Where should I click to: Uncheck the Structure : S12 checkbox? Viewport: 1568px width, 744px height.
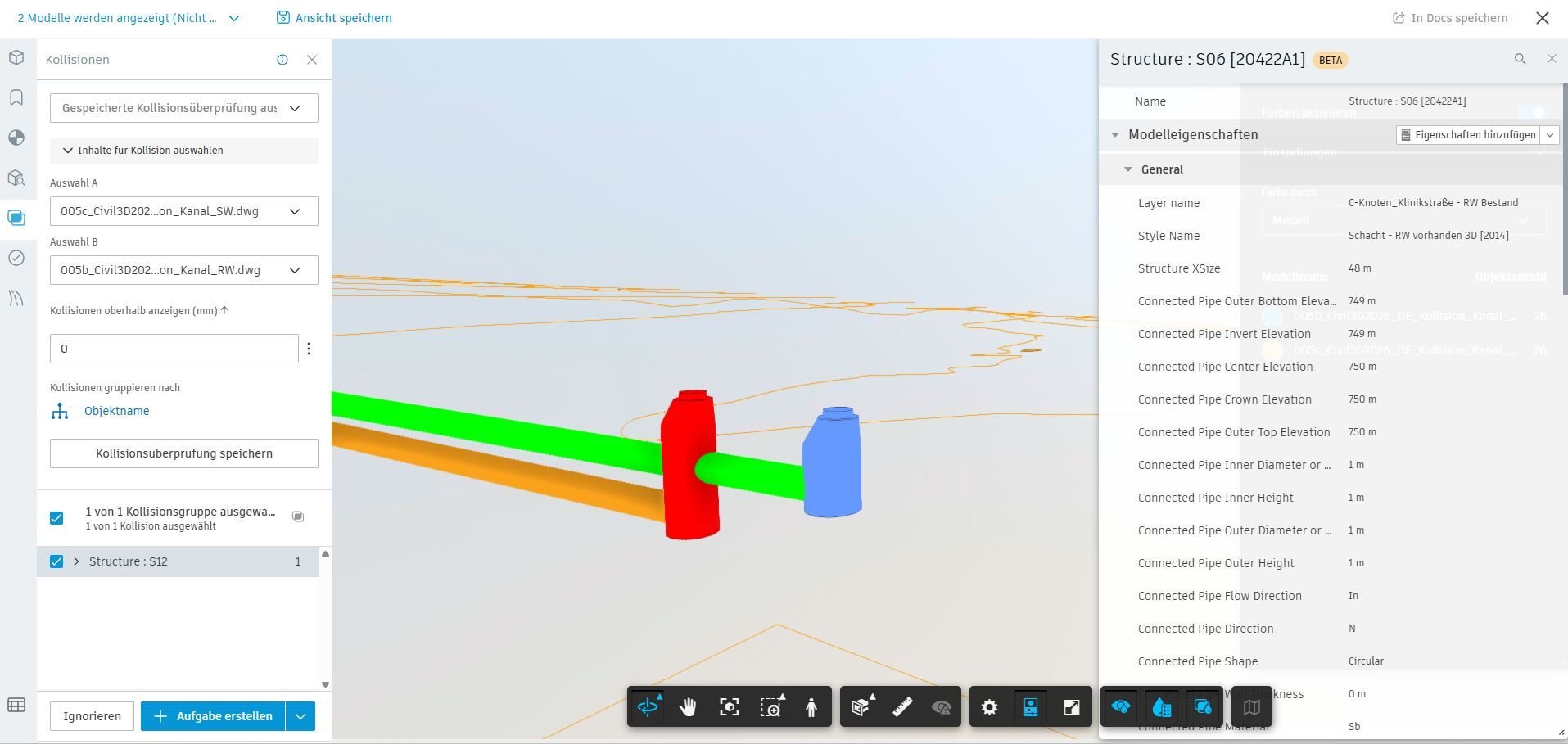pyautogui.click(x=56, y=561)
